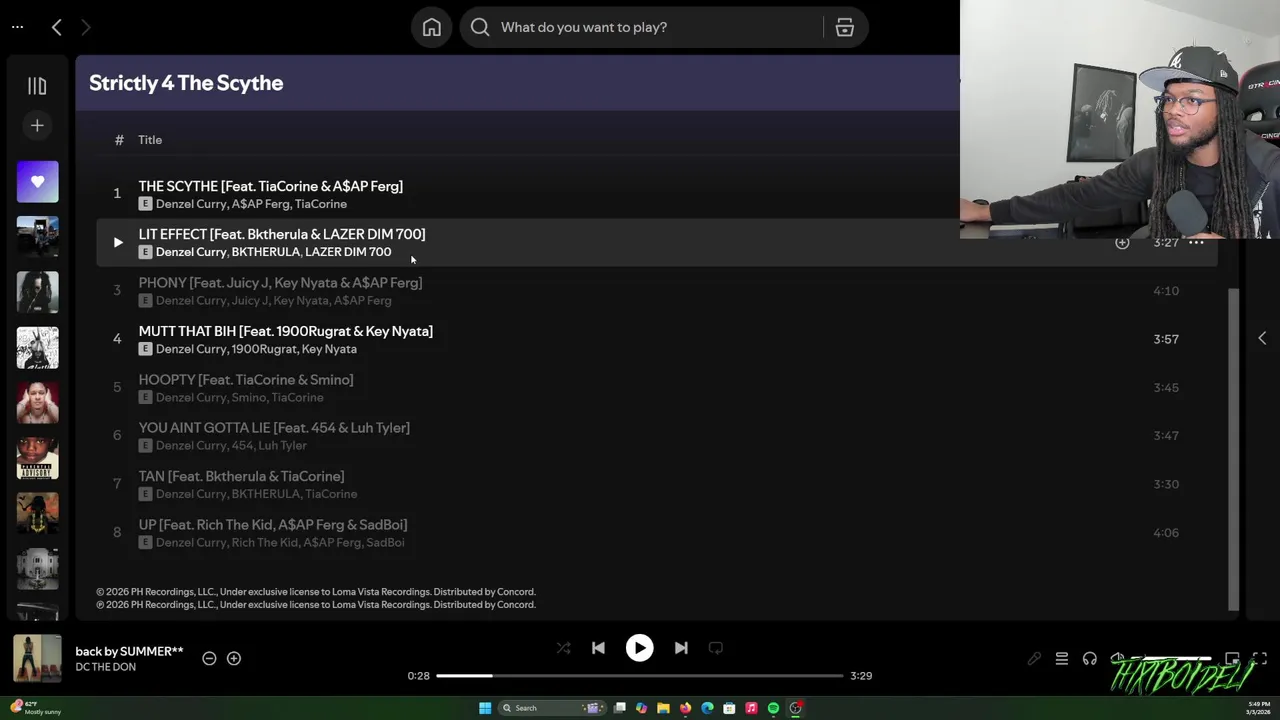Click the Title column header

coord(150,140)
